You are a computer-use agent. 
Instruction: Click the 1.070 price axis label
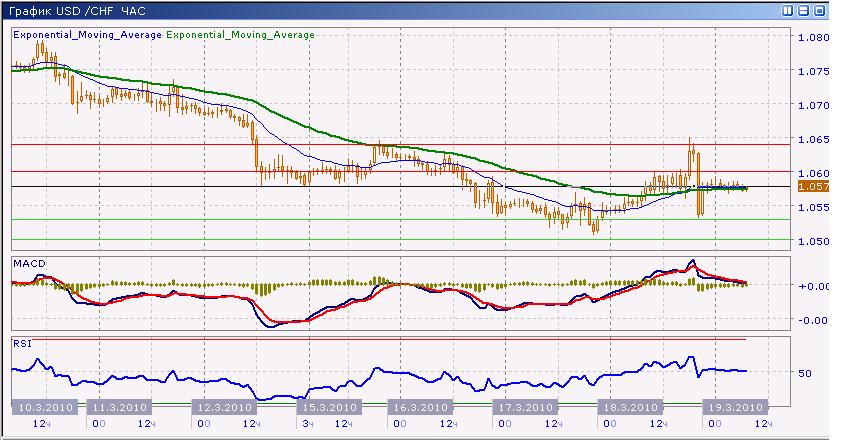point(814,106)
